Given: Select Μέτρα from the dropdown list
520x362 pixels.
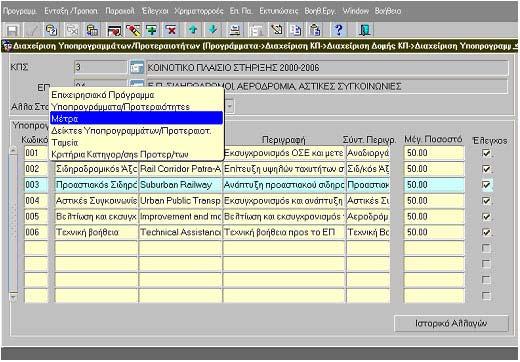Looking at the screenshot, I should tap(136, 118).
